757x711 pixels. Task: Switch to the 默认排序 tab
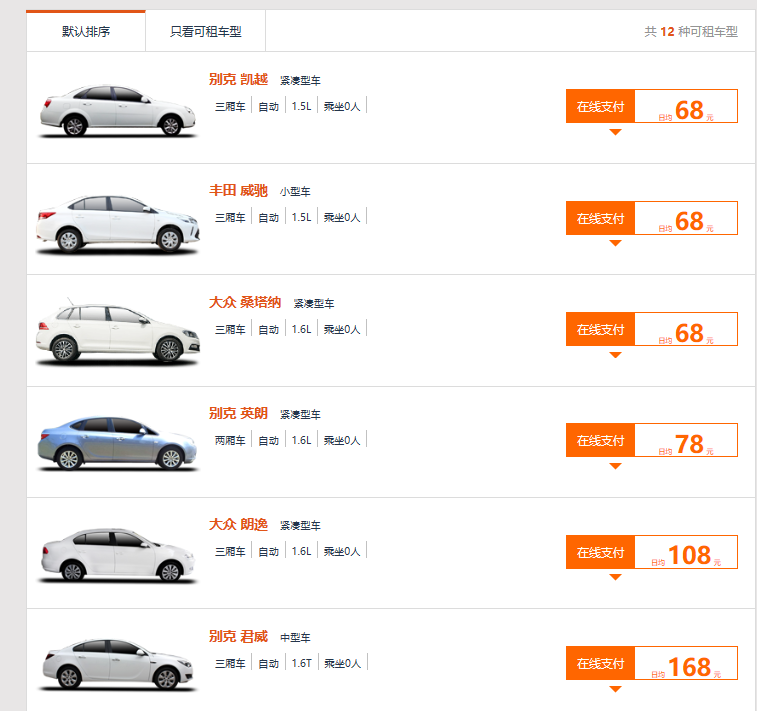86,31
